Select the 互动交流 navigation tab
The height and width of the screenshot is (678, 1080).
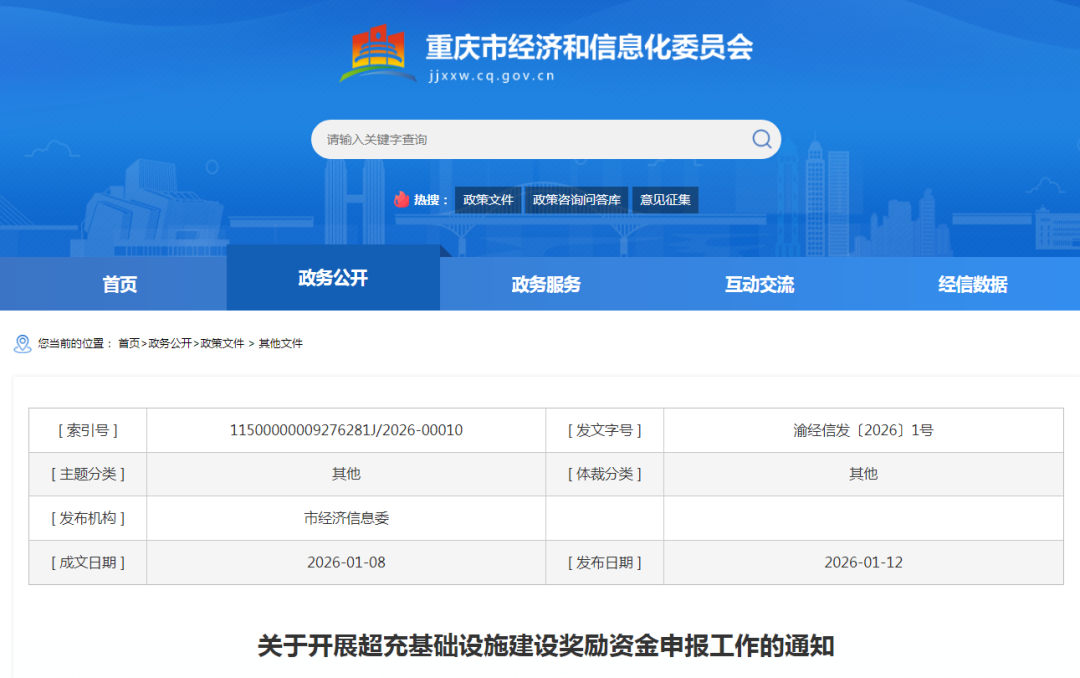coord(759,285)
